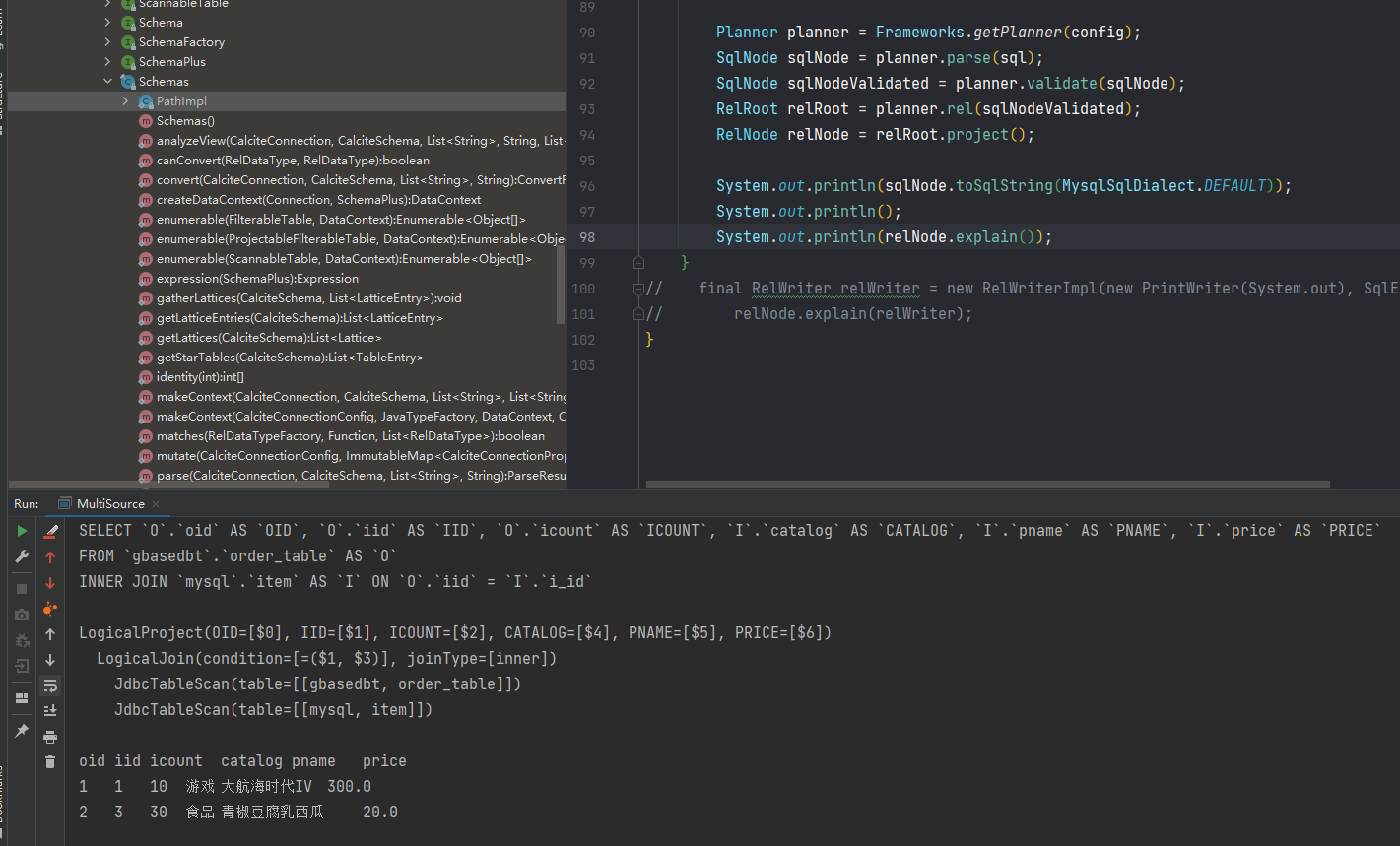Click the INNER JOIN line in console output
1400x846 pixels.
(x=335, y=582)
